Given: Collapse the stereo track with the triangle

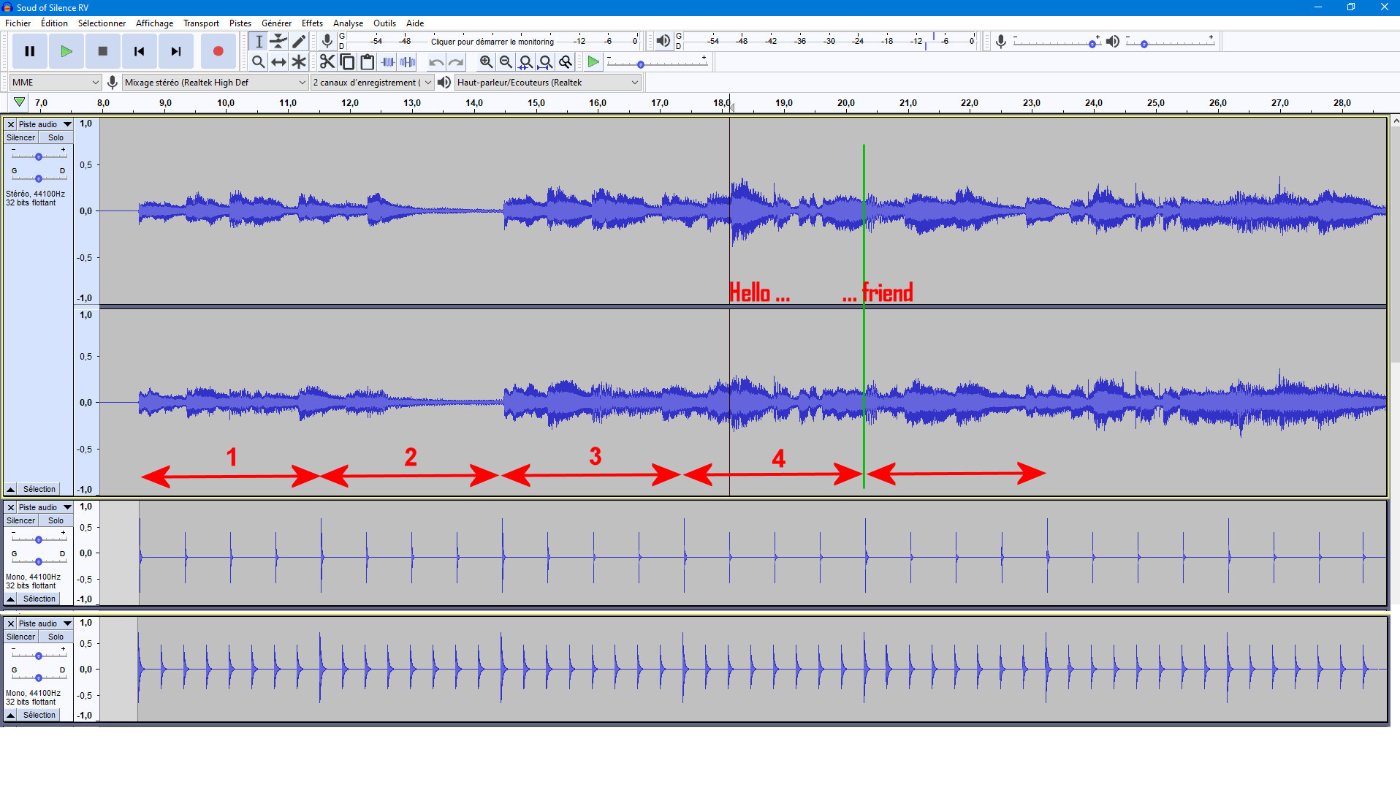Looking at the screenshot, I should (x=11, y=489).
